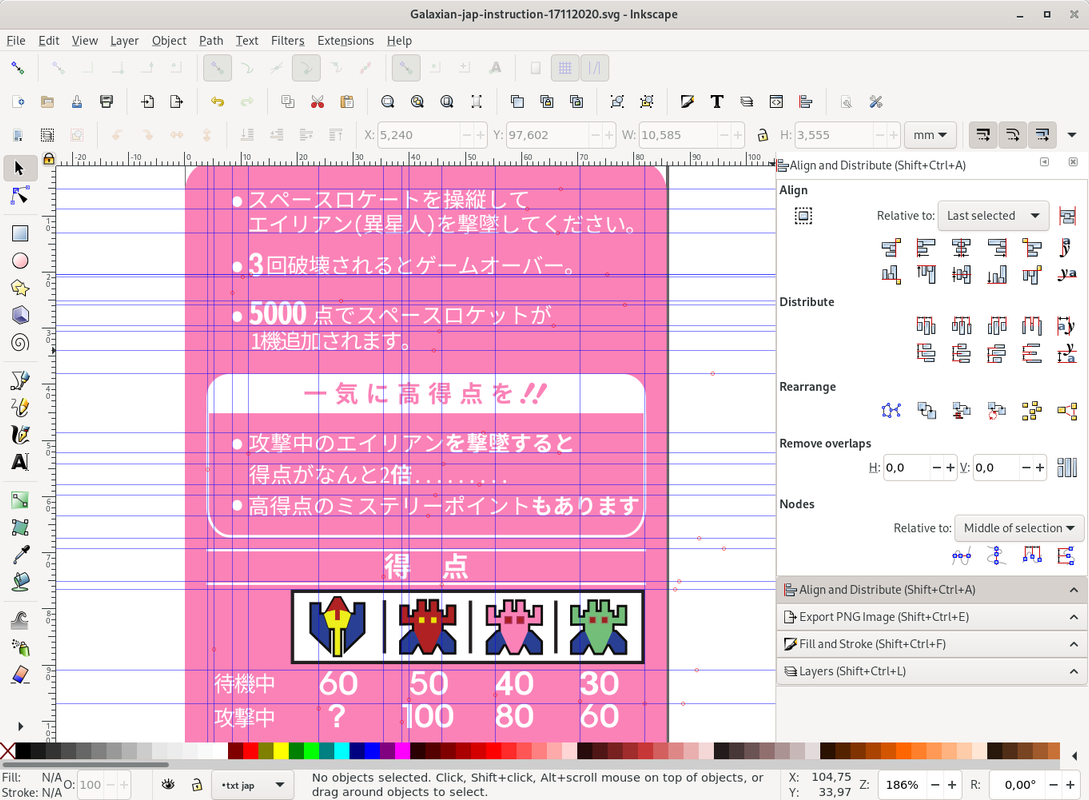Viewport: 1089px width, 800px height.
Task: Expand the Layers panel
Action: point(931,671)
